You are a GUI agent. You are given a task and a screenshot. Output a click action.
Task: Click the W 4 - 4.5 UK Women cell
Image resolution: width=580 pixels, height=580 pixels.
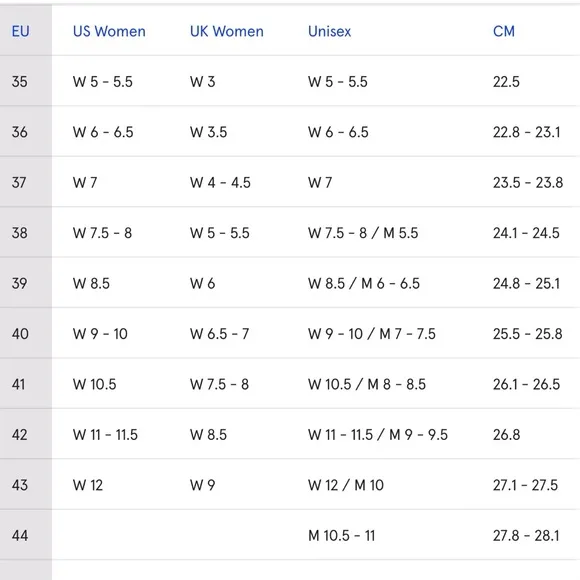pyautogui.click(x=220, y=183)
